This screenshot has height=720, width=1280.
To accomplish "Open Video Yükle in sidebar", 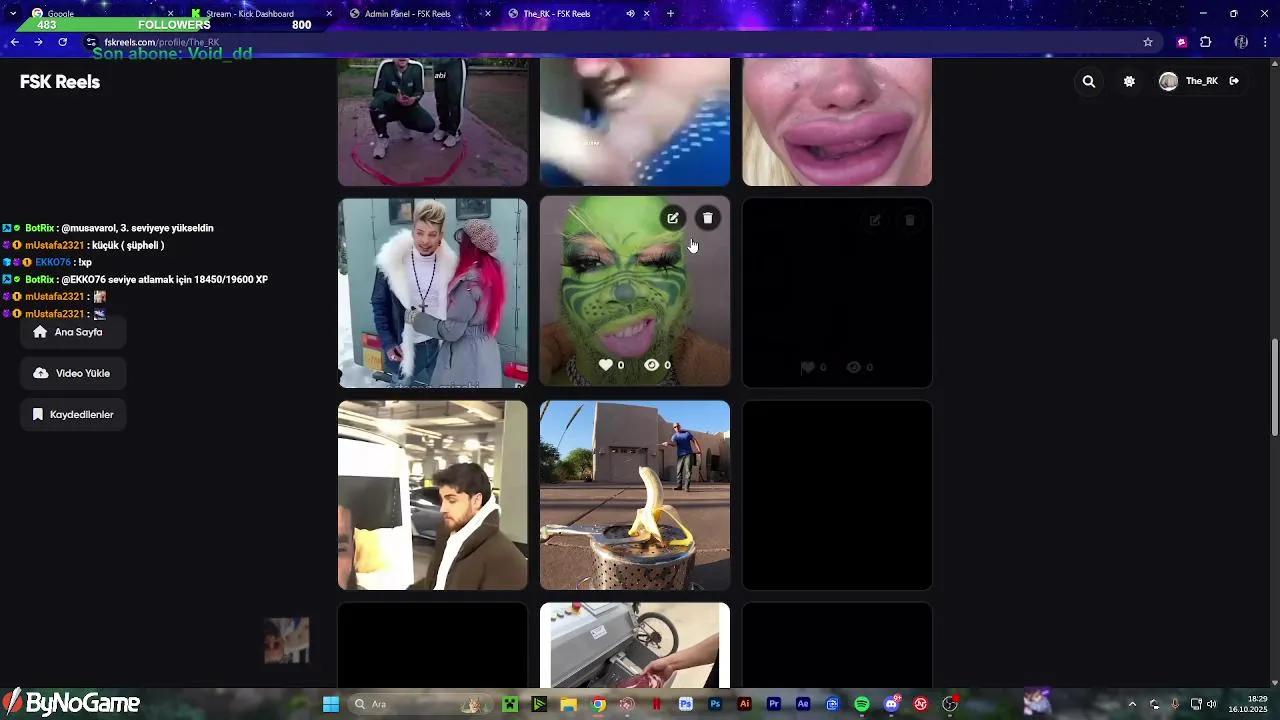I will click(x=73, y=373).
